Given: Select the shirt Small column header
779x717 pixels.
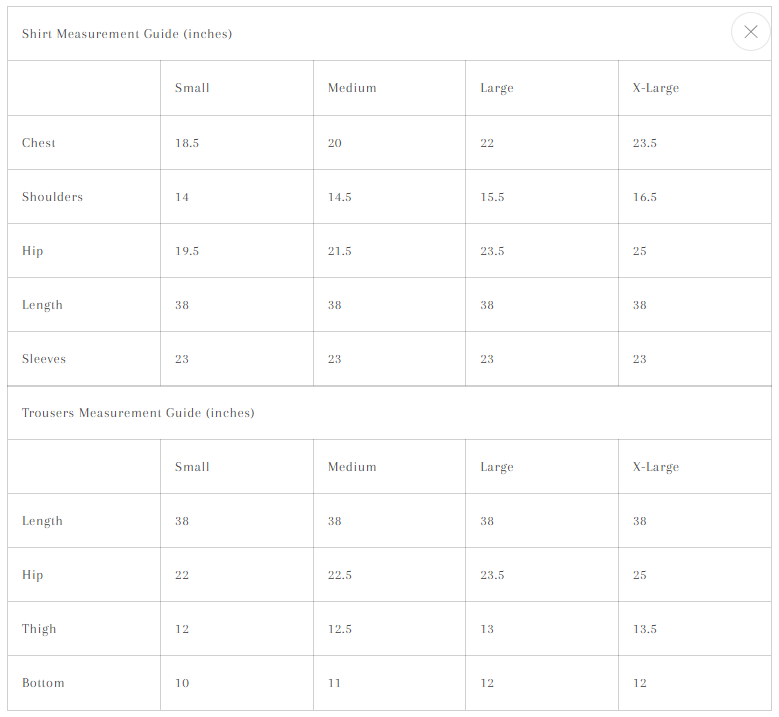Looking at the screenshot, I should [192, 88].
